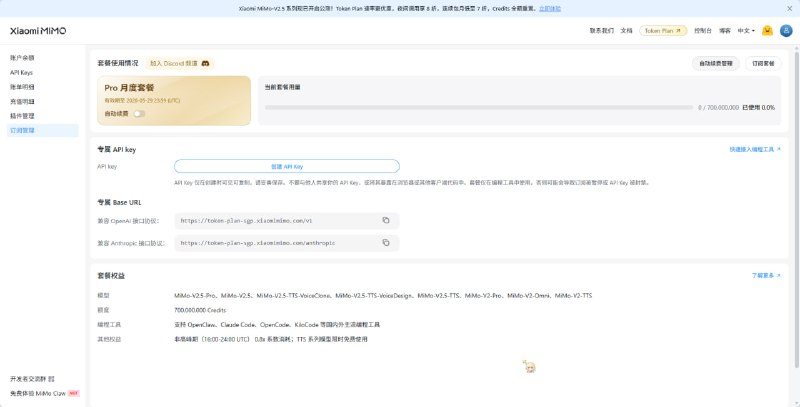Click the '700,000,000 Credits' value
Screen dimensions: 800x407
(200, 310)
